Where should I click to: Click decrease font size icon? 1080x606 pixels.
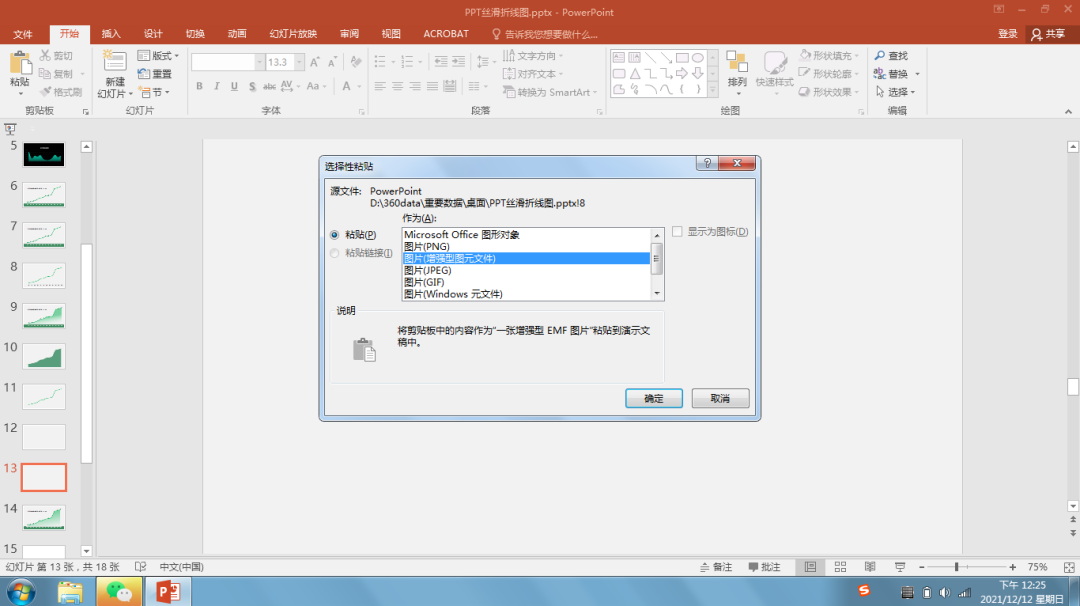(332, 62)
